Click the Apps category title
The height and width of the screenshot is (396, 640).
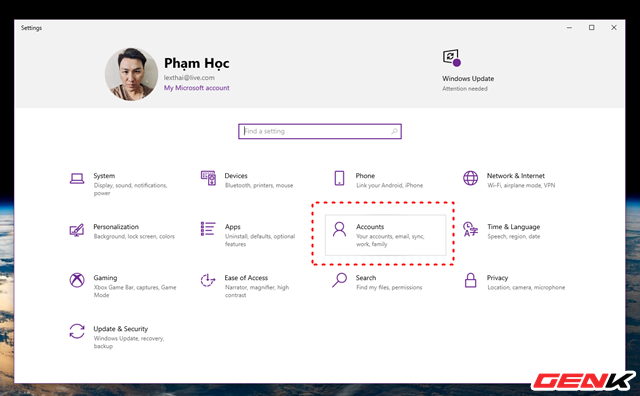[x=232, y=227]
